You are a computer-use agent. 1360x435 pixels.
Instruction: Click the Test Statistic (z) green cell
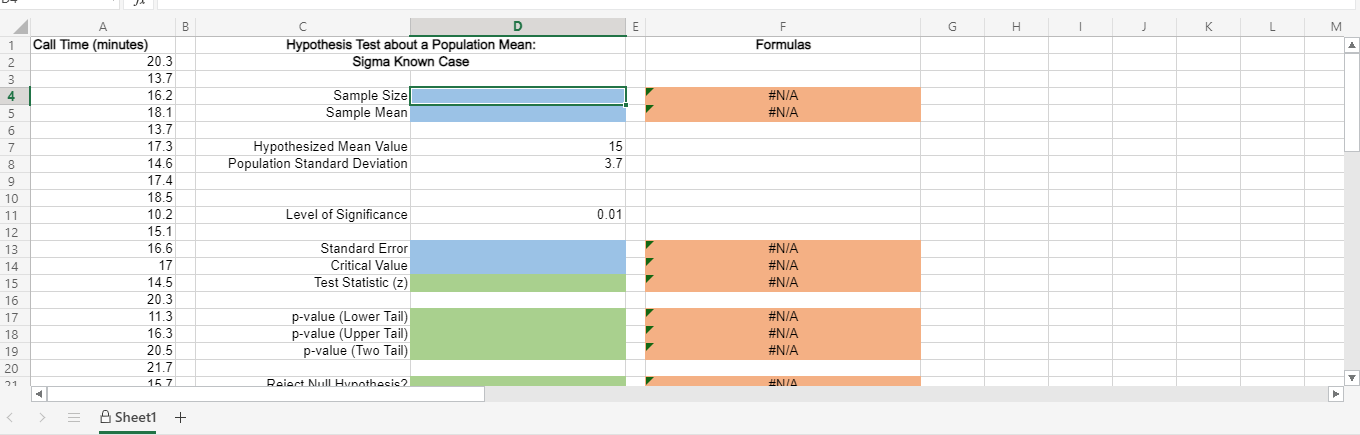(x=518, y=283)
